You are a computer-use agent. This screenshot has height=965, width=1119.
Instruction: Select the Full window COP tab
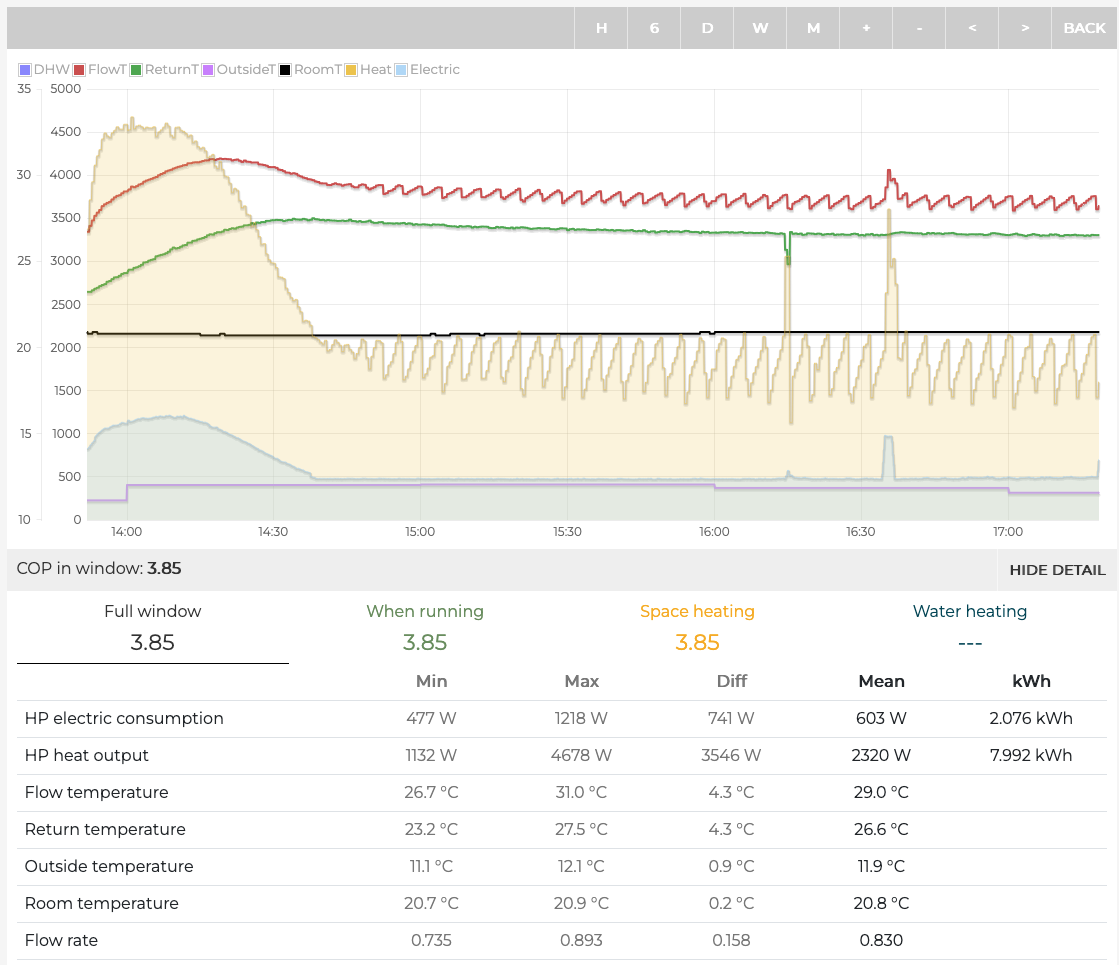[x=152, y=627]
